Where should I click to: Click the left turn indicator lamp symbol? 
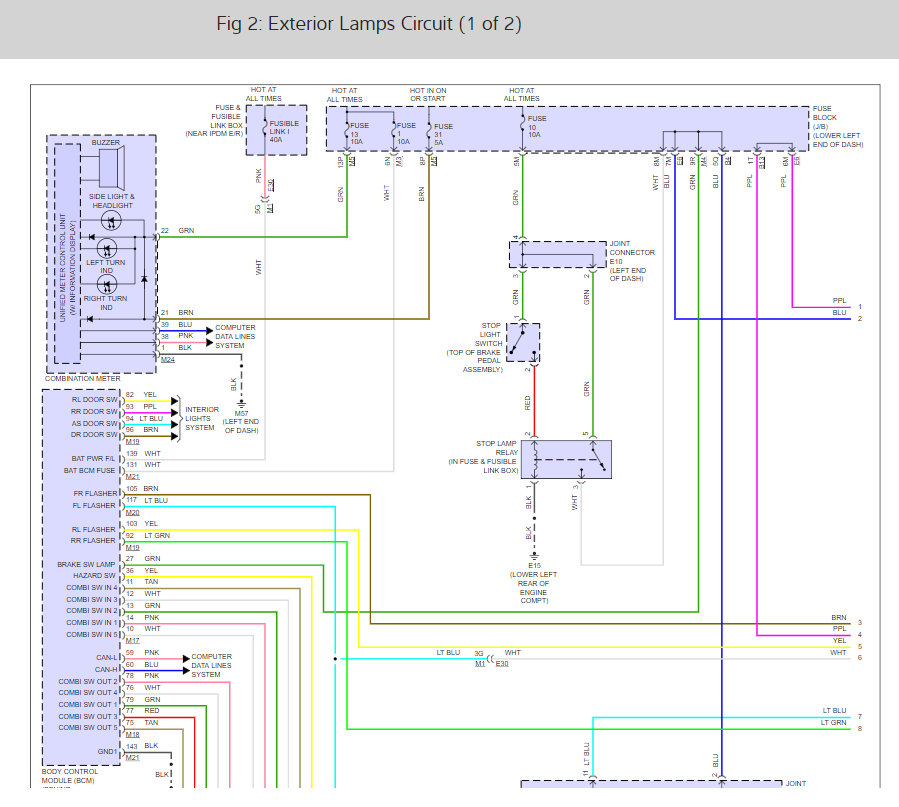pyautogui.click(x=107, y=249)
